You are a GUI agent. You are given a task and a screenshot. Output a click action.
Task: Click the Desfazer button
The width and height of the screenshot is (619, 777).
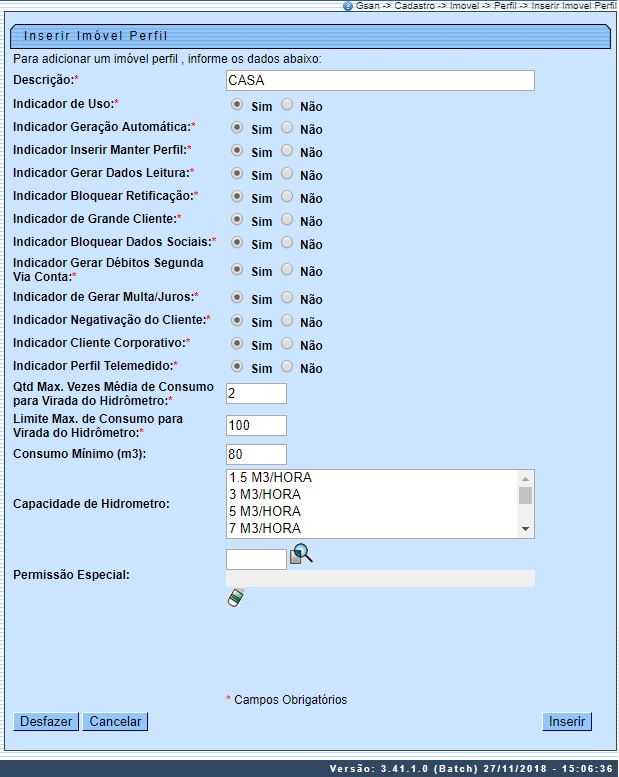[46, 721]
